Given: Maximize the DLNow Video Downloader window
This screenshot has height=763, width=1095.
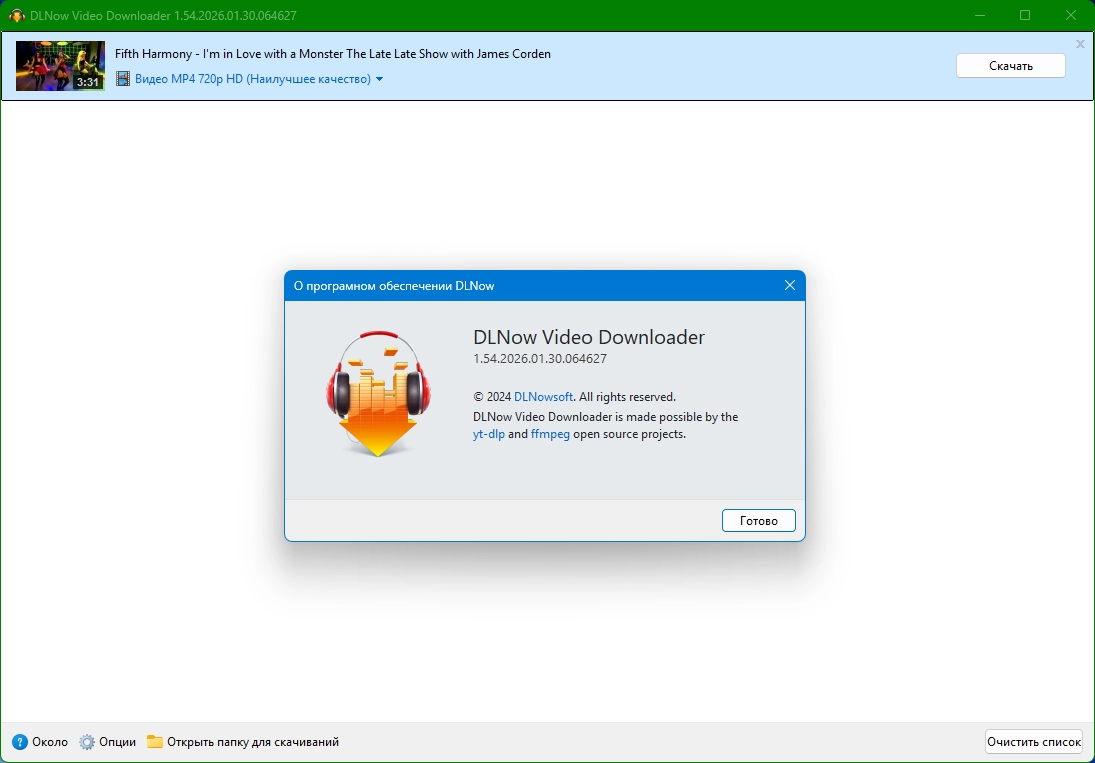Looking at the screenshot, I should 1024,15.
